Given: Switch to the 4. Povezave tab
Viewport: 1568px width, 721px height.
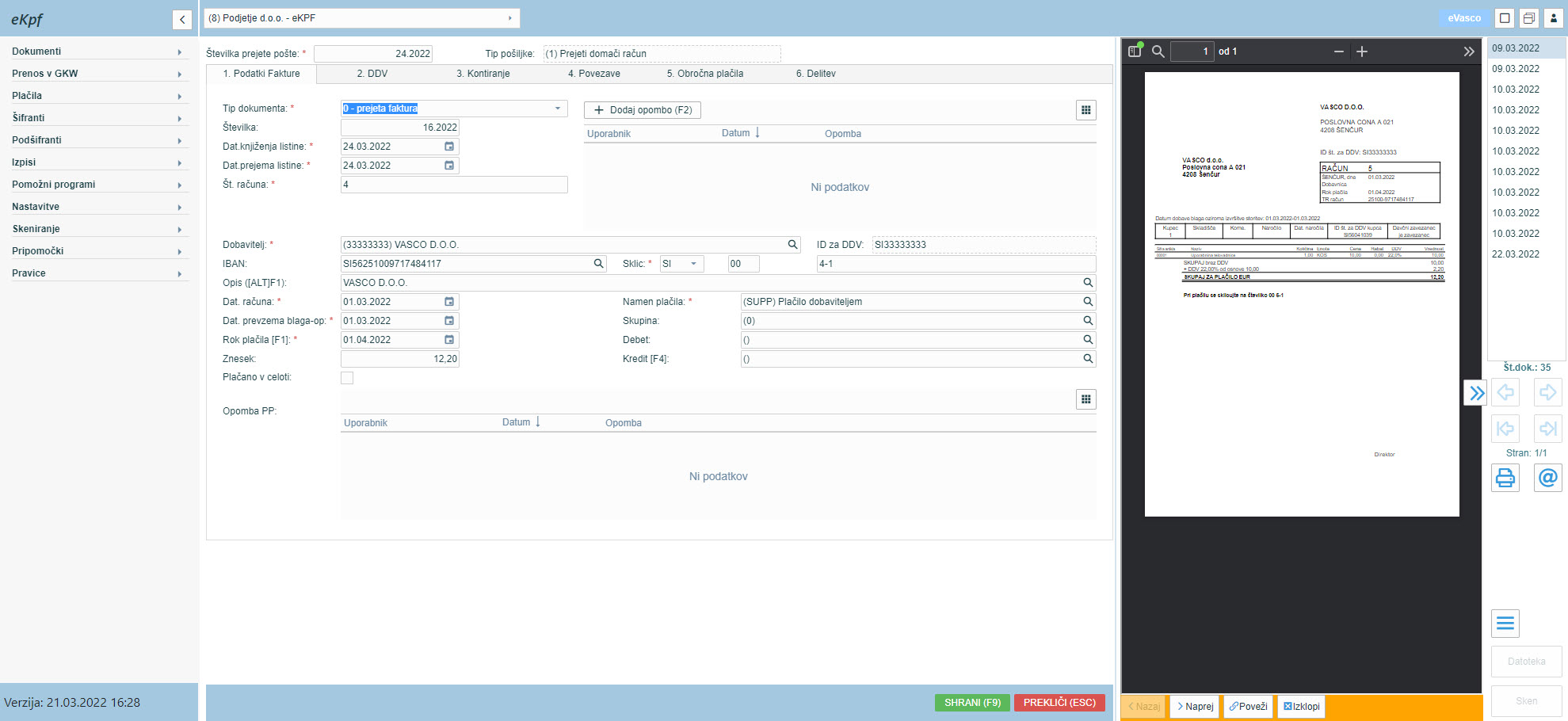Looking at the screenshot, I should click(594, 74).
